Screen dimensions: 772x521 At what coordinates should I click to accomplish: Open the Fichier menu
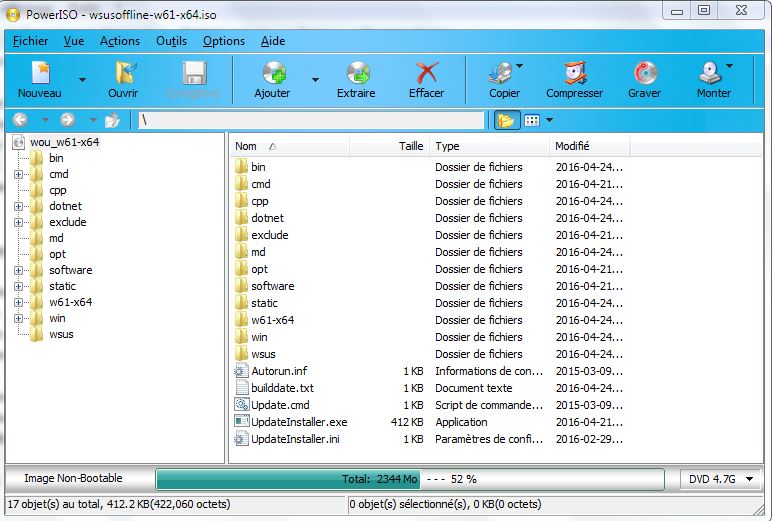point(31,41)
